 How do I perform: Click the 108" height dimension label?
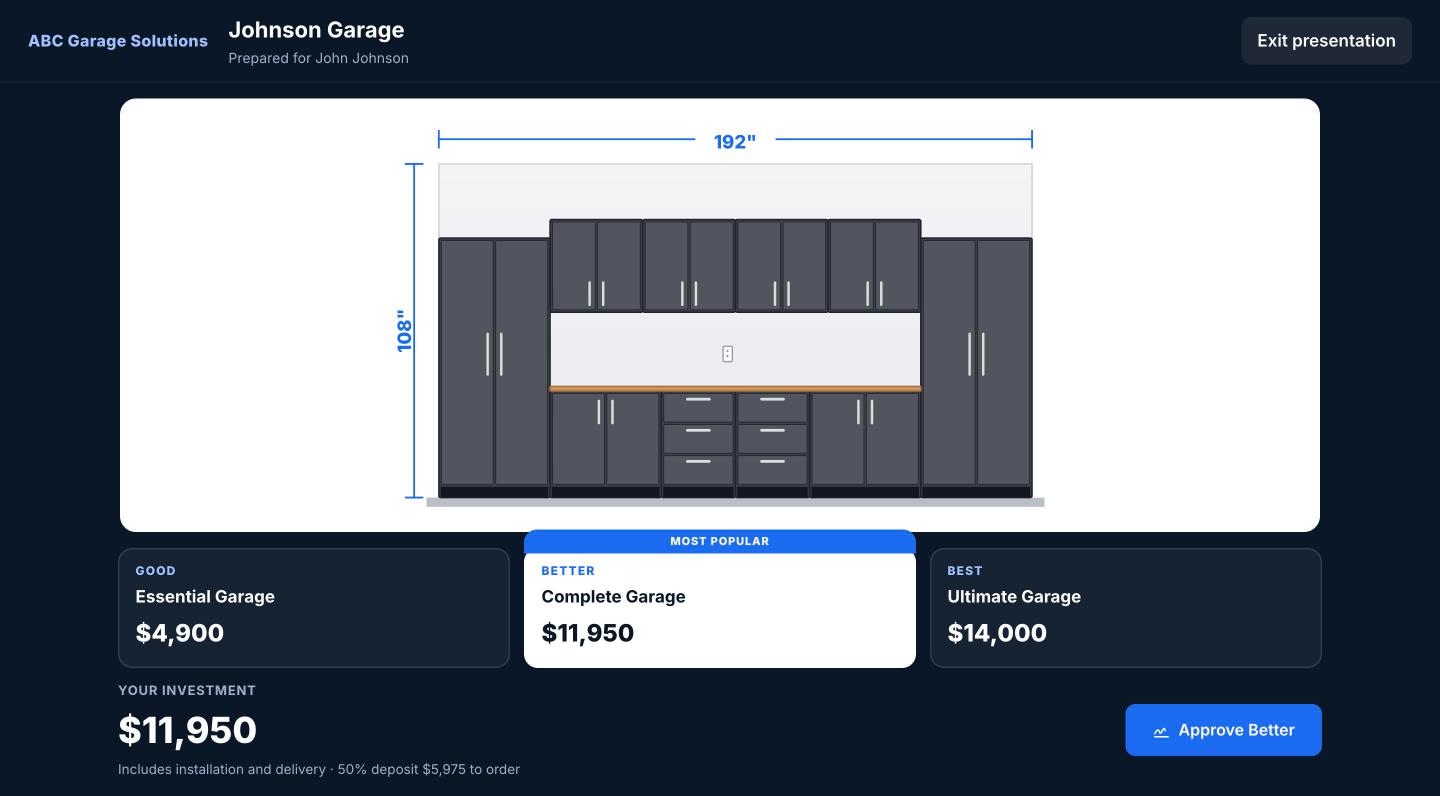(x=404, y=330)
